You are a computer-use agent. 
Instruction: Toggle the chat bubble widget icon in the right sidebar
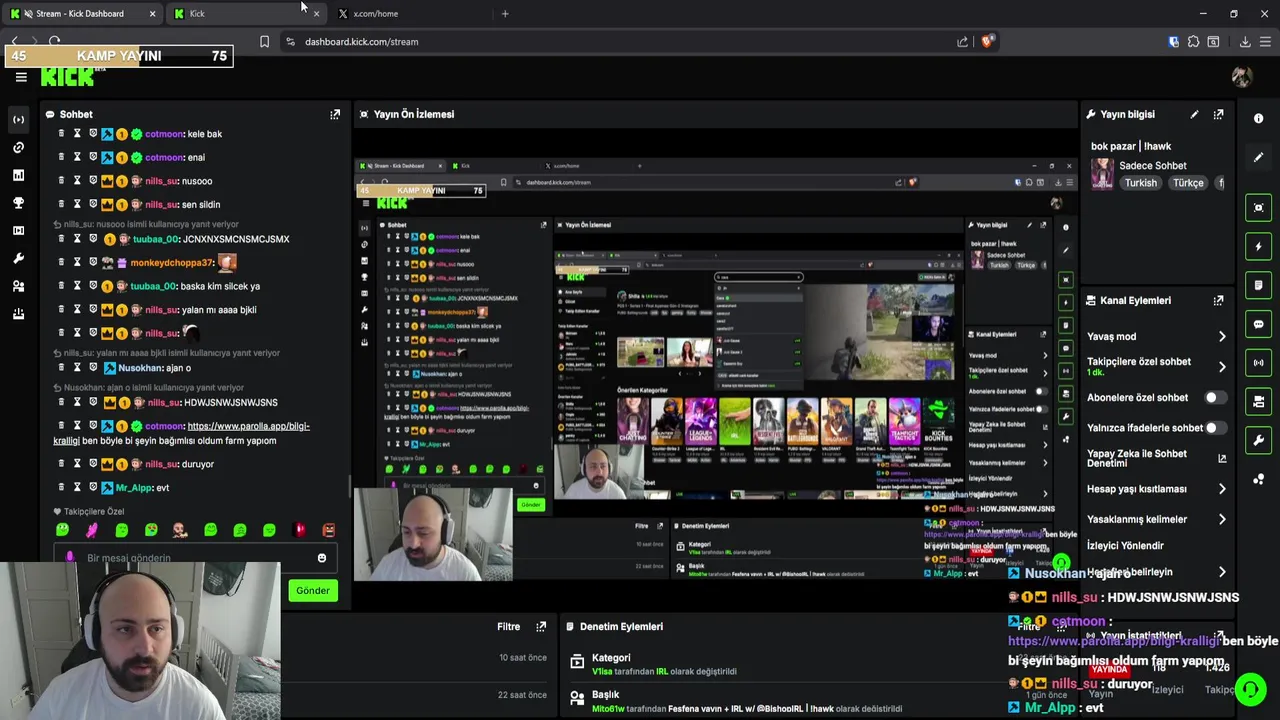(1258, 324)
